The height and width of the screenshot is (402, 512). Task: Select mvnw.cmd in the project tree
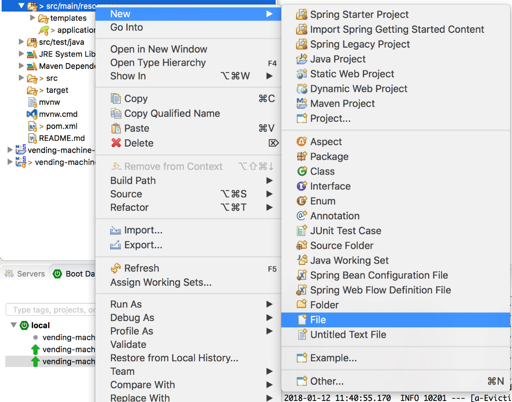pos(58,114)
